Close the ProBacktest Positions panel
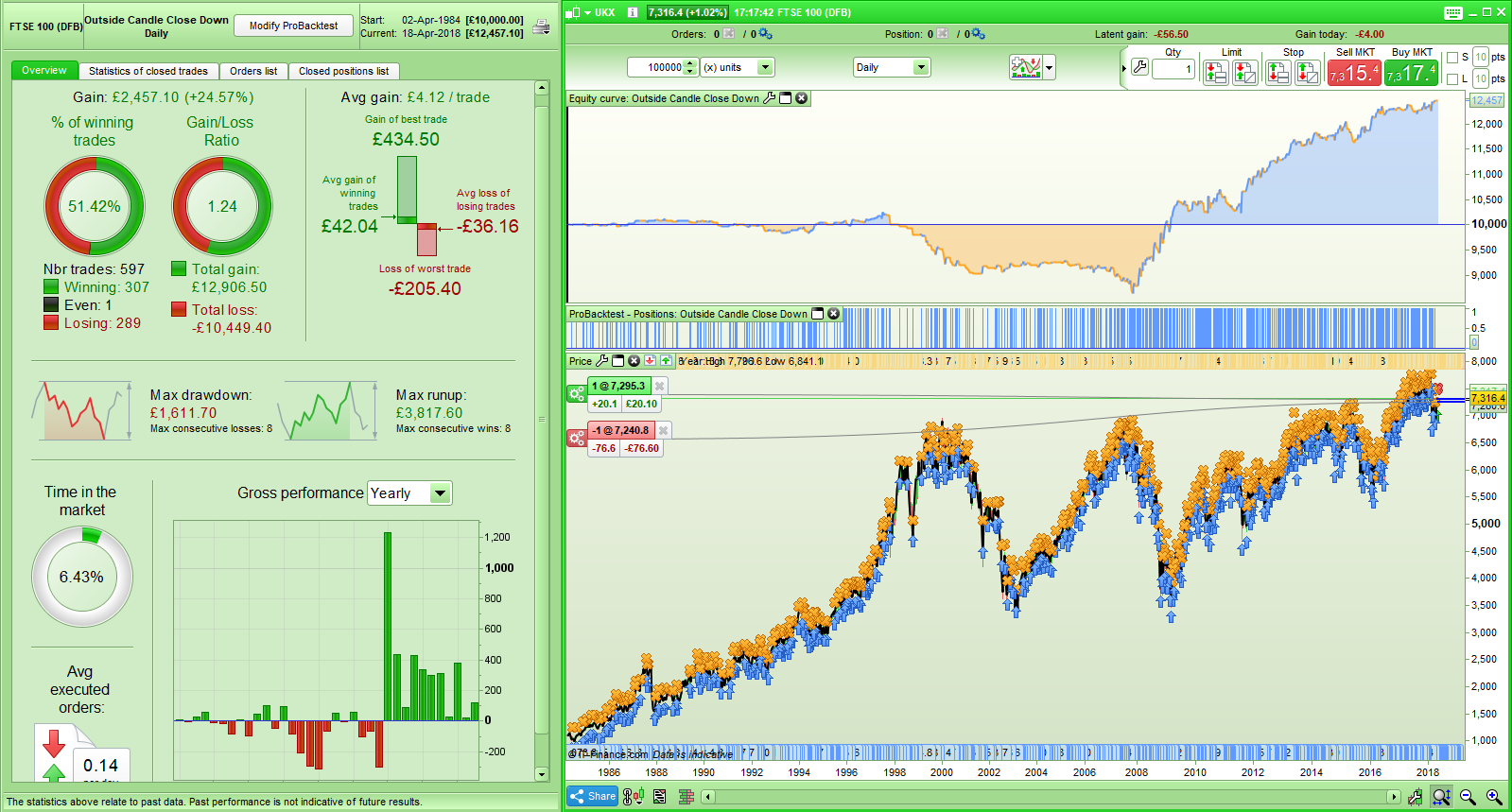This screenshot has width=1512, height=812. (x=834, y=314)
